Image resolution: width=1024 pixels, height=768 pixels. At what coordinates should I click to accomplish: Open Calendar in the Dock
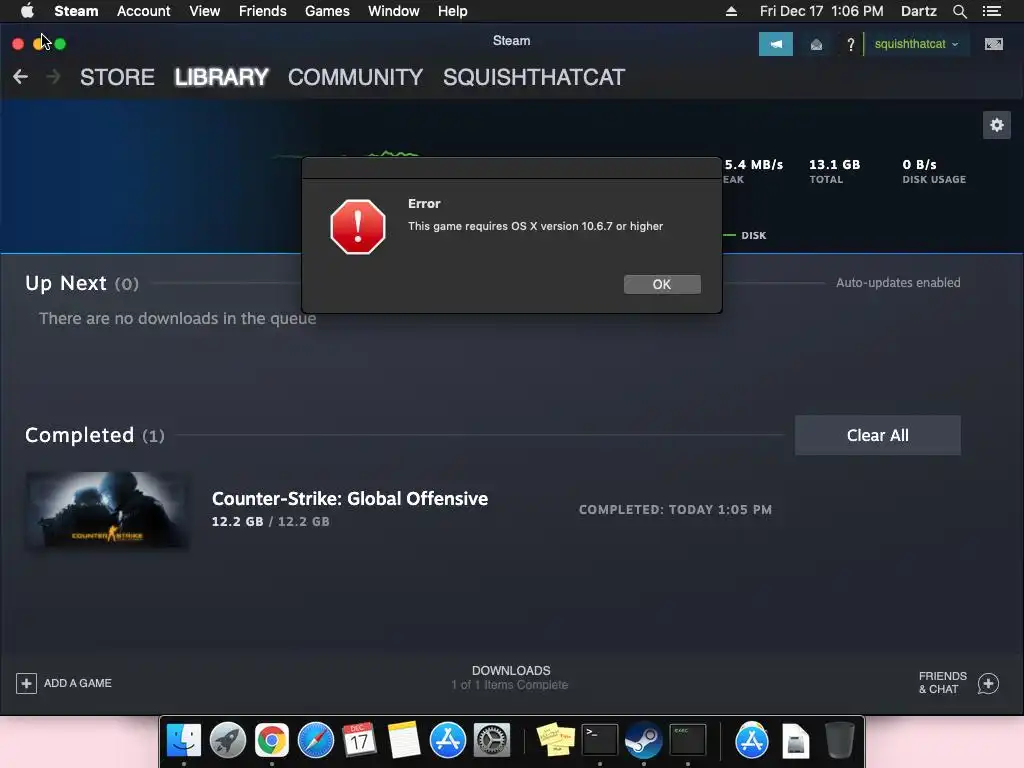pos(359,741)
